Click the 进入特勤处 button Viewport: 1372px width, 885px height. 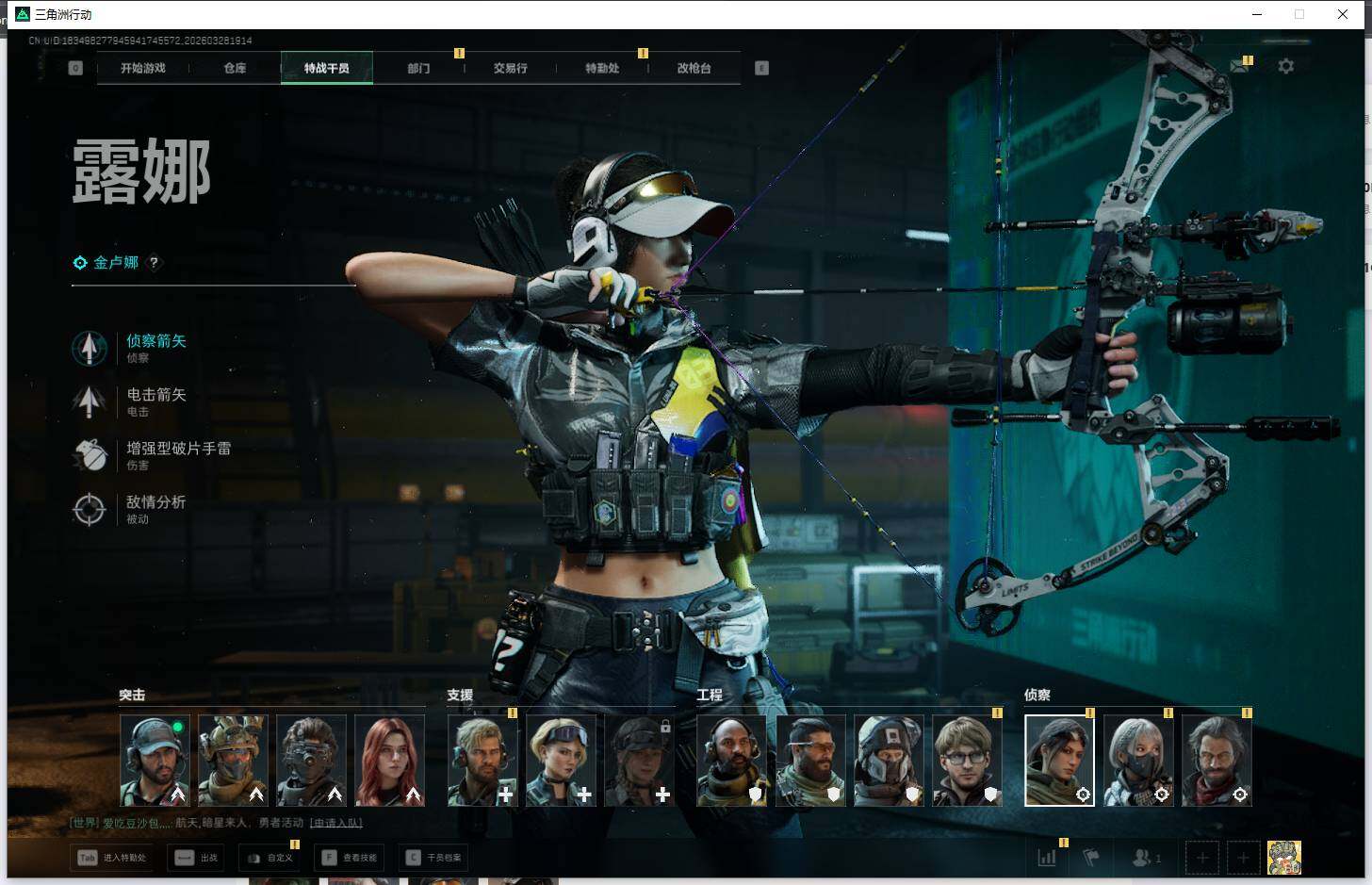click(x=113, y=858)
